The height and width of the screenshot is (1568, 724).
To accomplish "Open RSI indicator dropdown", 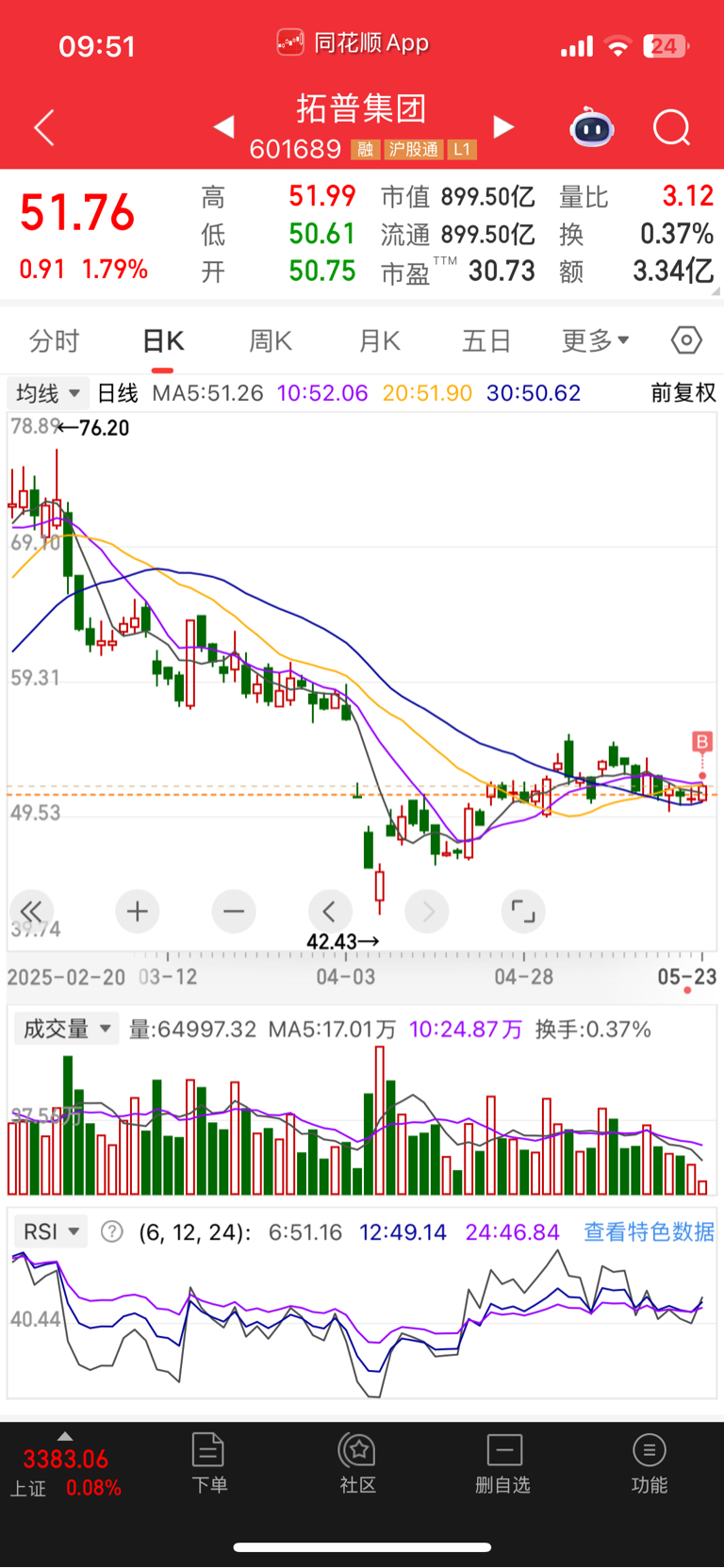I will click(51, 1231).
